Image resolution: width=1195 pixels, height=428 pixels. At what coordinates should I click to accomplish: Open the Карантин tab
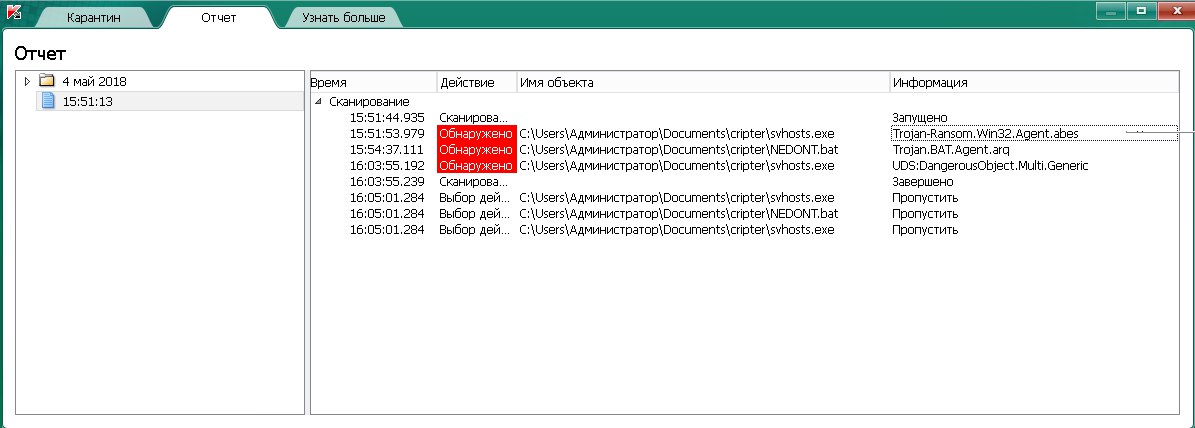point(94,17)
